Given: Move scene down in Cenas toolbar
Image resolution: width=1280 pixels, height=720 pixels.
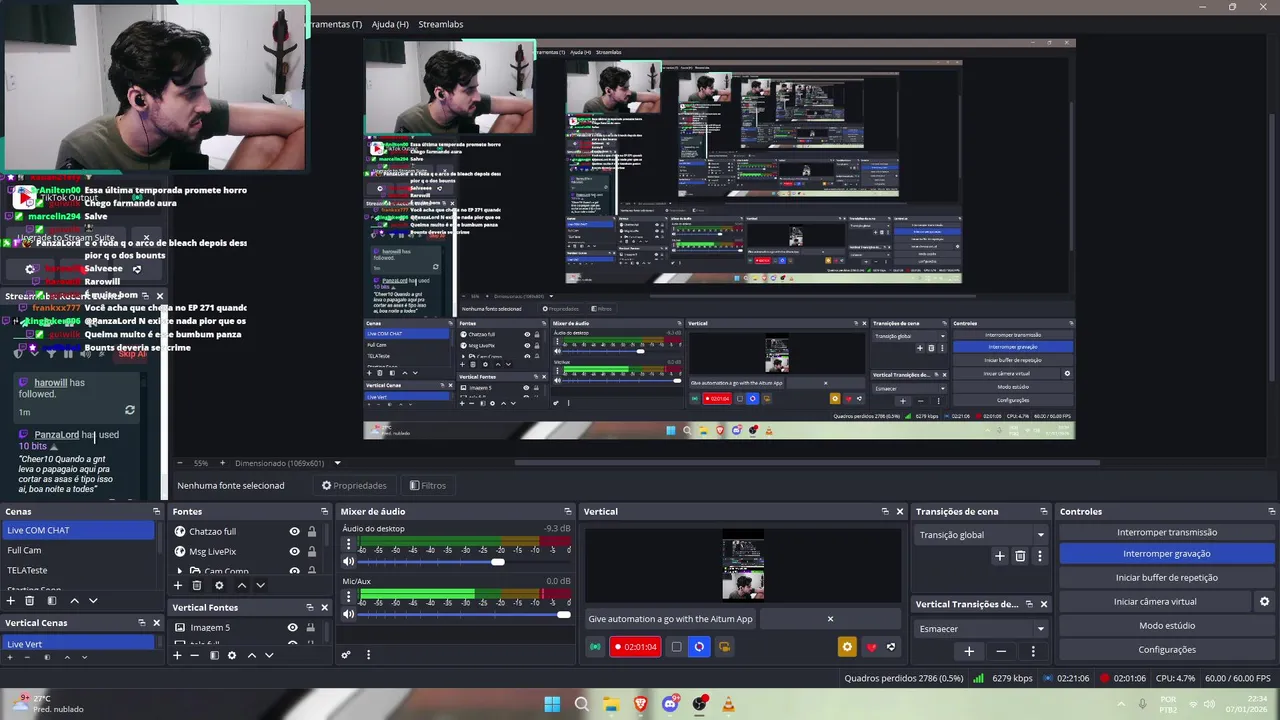Looking at the screenshot, I should [93, 601].
